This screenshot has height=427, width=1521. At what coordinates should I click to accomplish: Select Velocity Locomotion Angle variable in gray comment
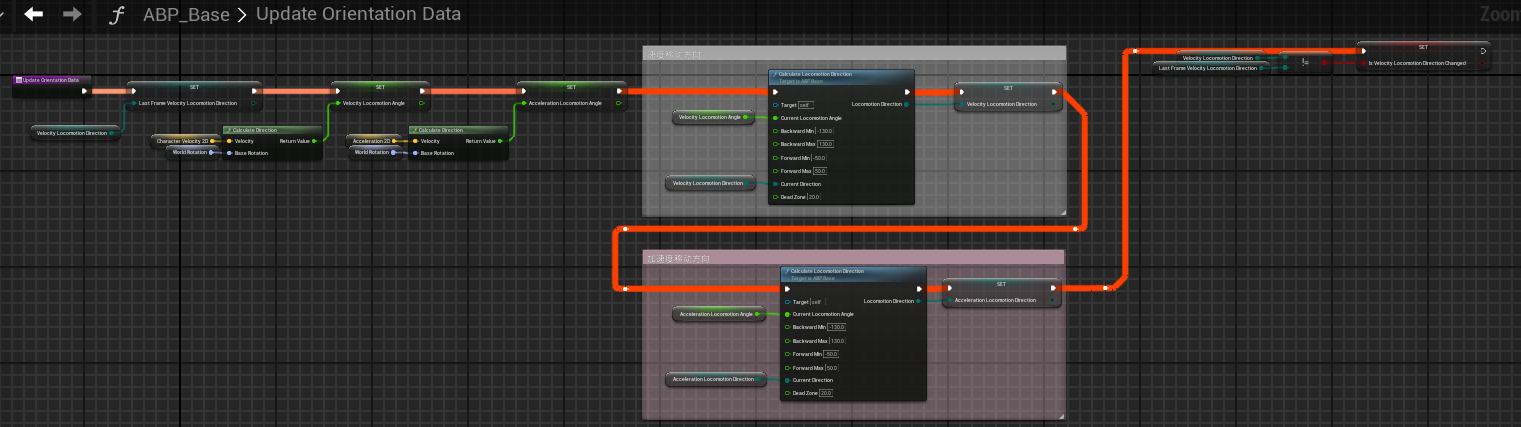(x=714, y=118)
